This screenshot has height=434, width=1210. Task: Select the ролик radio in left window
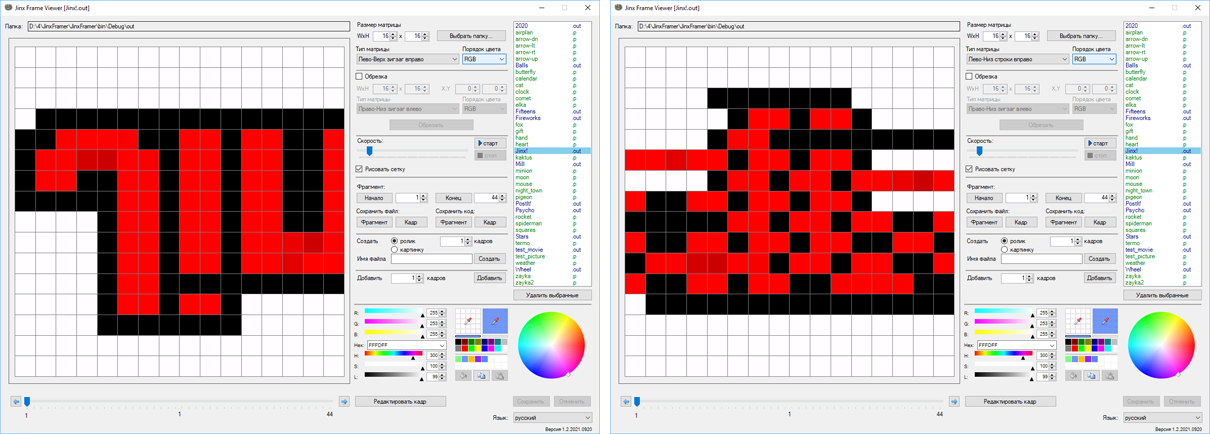click(395, 241)
